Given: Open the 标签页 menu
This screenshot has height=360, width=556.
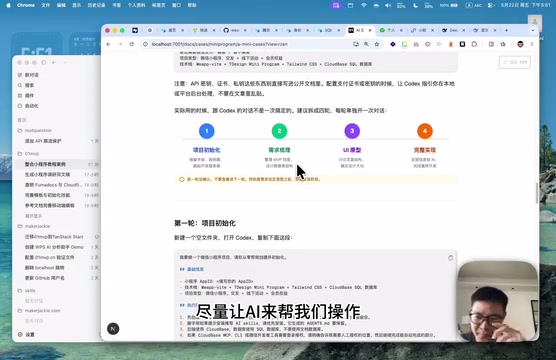Looking at the screenshot, I should [159, 5].
